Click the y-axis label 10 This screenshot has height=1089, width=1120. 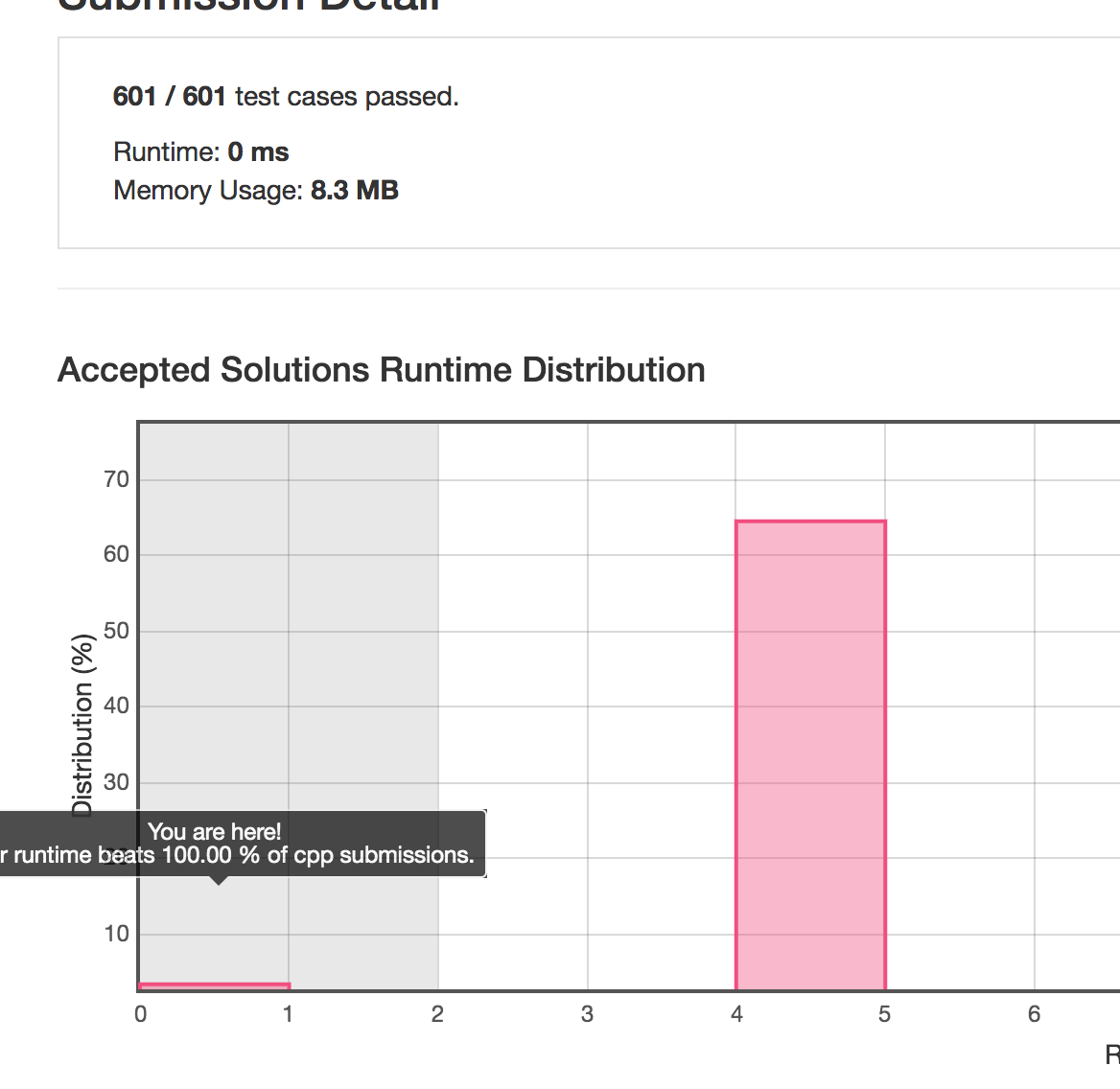point(116,934)
